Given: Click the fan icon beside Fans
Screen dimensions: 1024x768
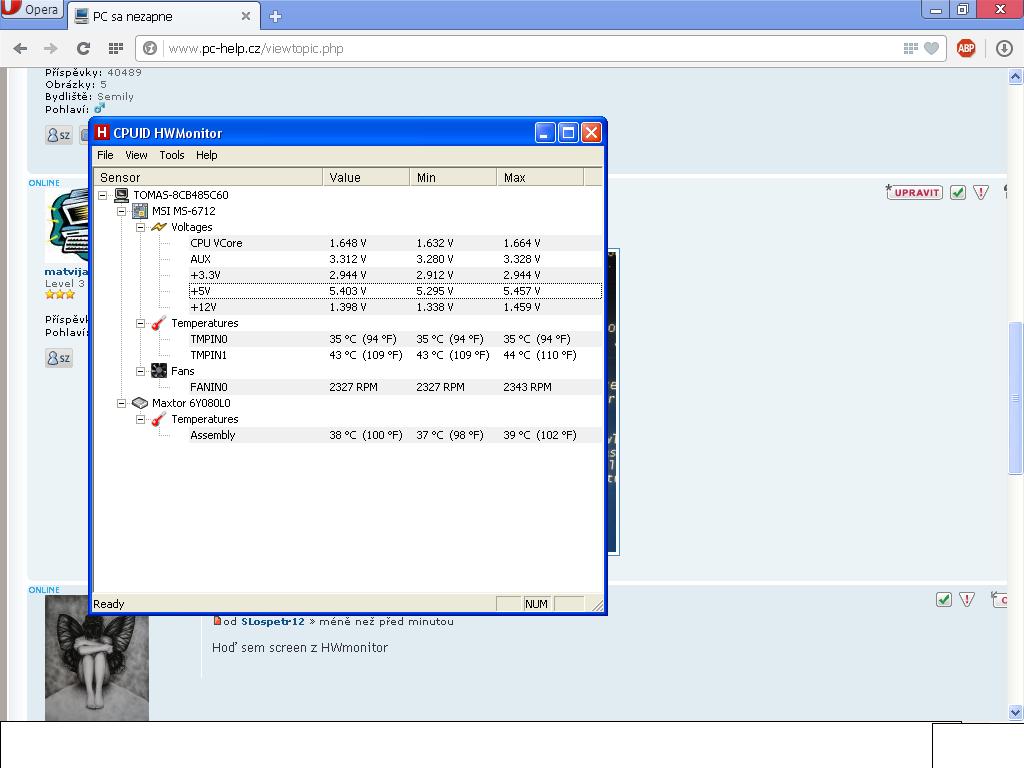Looking at the screenshot, I should tap(159, 371).
